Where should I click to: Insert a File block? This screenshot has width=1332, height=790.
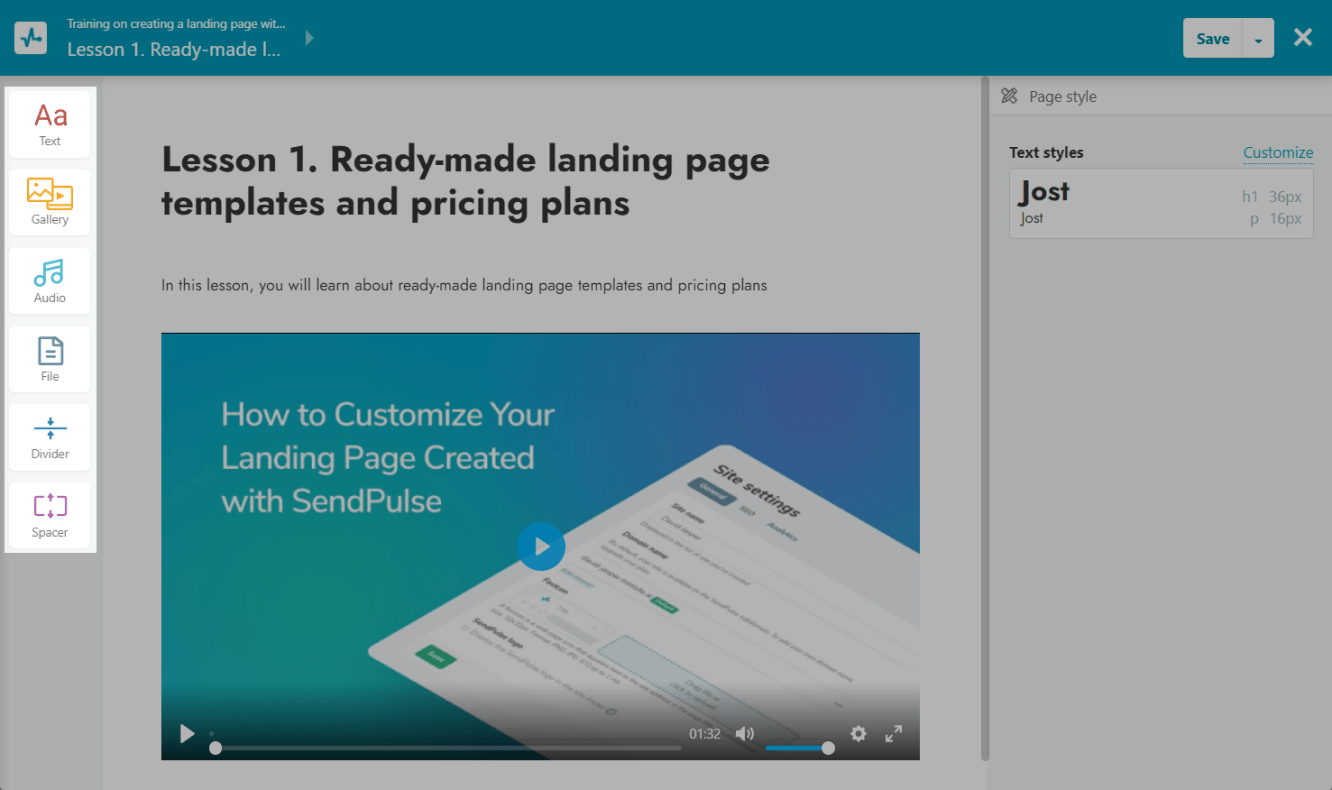click(50, 359)
